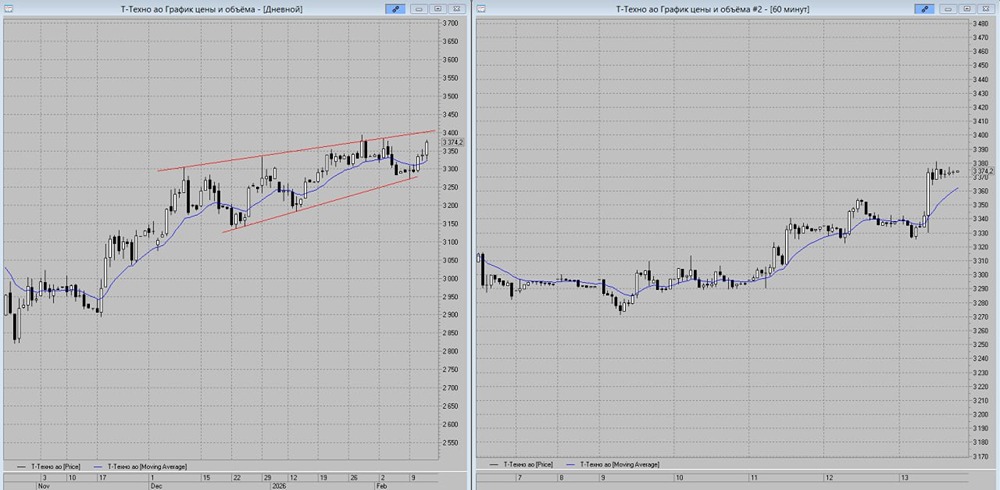This screenshot has width=1000, height=490.
Task: Click the '26' date label on the daily time axis
Action: 353,477
